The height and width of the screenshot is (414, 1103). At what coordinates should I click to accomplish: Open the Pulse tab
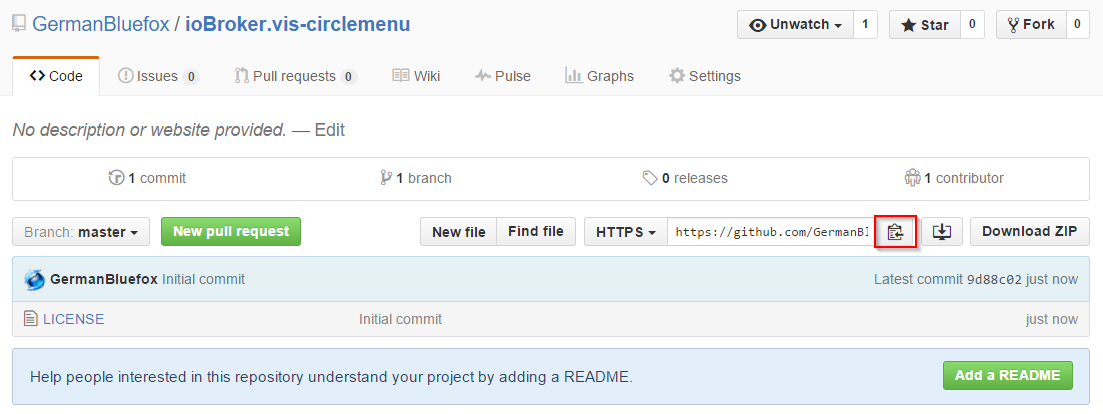pyautogui.click(x=503, y=76)
